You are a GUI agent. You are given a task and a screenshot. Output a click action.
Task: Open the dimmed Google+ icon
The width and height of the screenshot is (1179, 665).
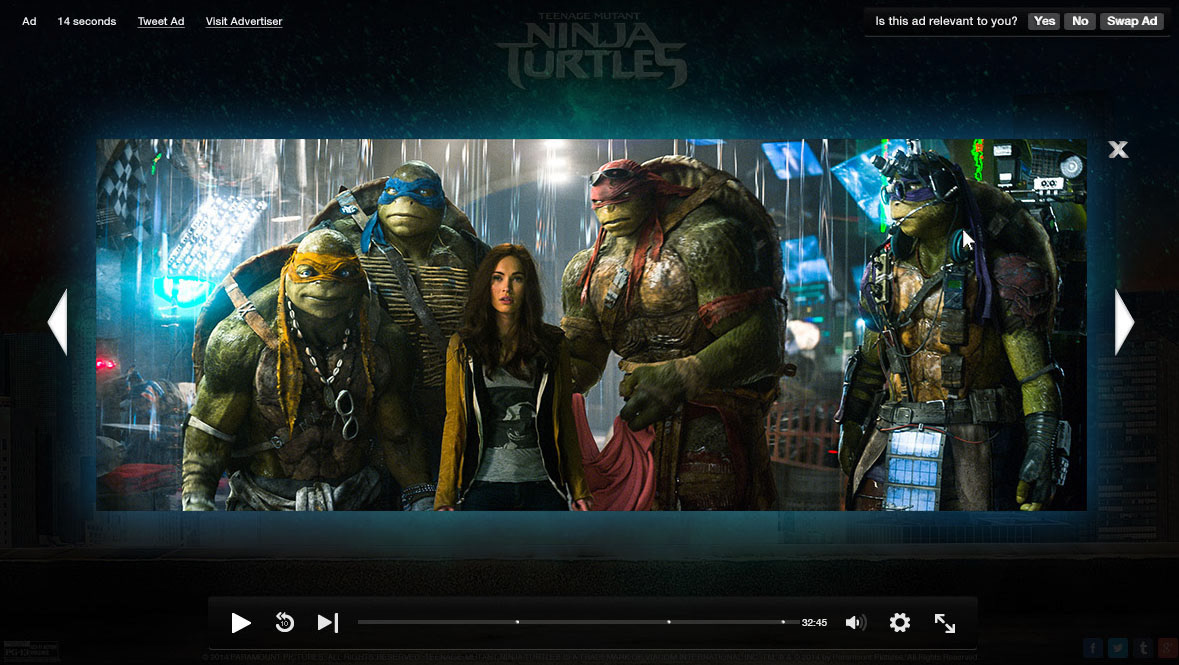pos(1168,648)
